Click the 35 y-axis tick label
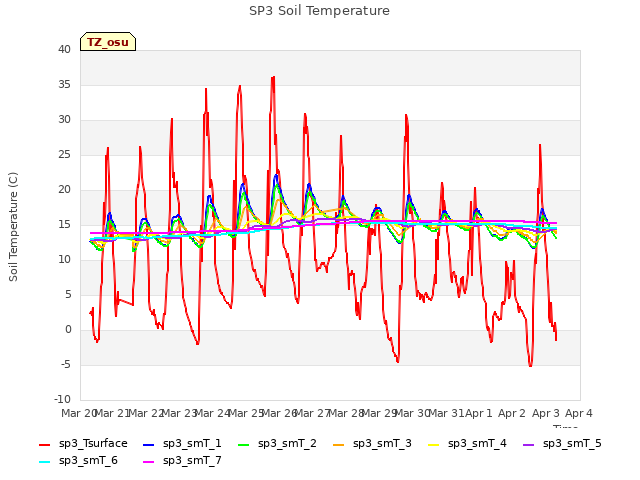This screenshot has width=640, height=480. (64, 84)
